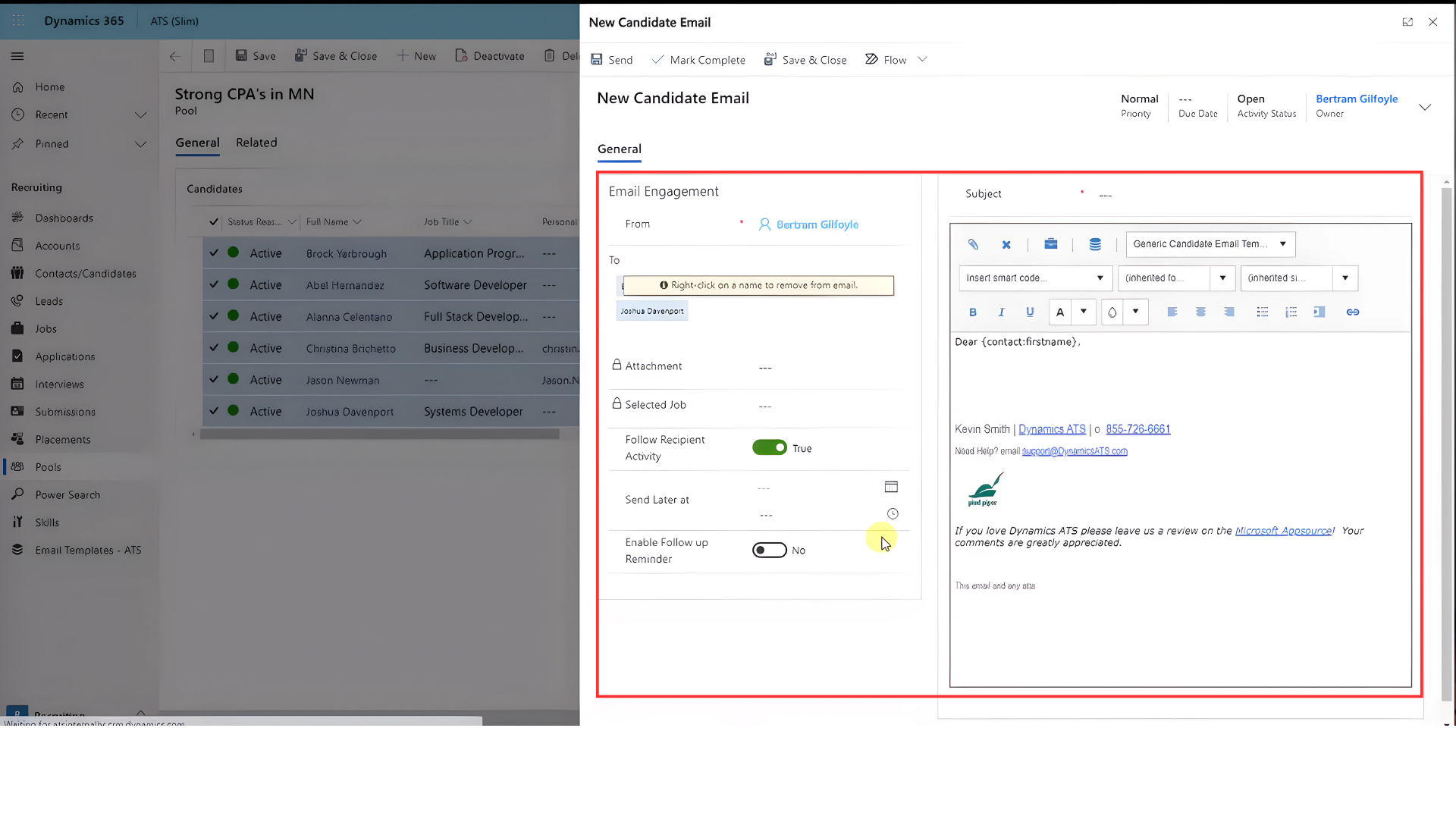This screenshot has width=1456, height=819.
Task: Open the Insert smart code dropdown
Action: (x=1036, y=278)
